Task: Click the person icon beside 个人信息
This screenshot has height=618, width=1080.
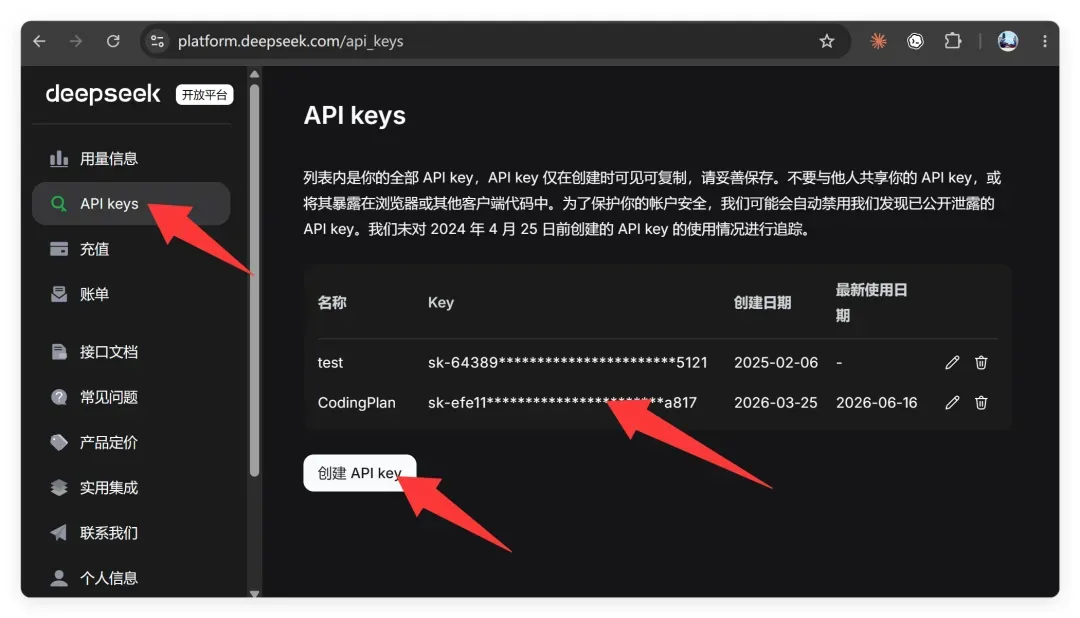Action: point(59,578)
